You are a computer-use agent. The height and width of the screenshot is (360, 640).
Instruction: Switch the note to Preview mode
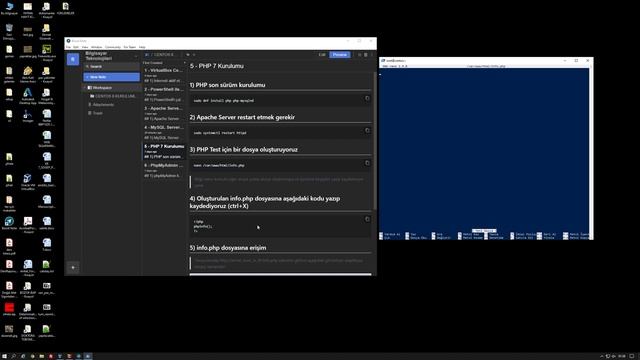(340, 55)
